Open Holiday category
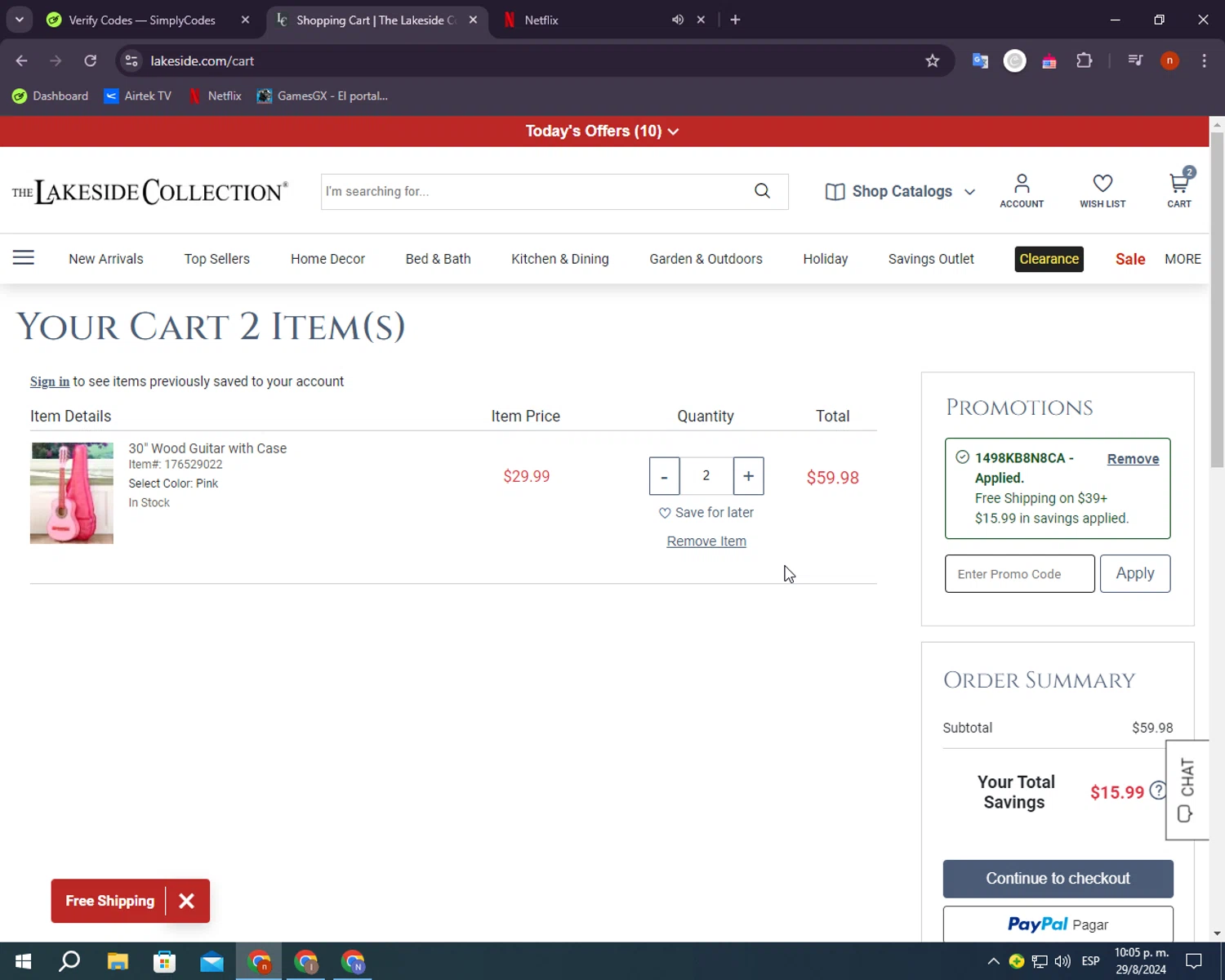Viewport: 1225px width, 980px height. (x=825, y=259)
